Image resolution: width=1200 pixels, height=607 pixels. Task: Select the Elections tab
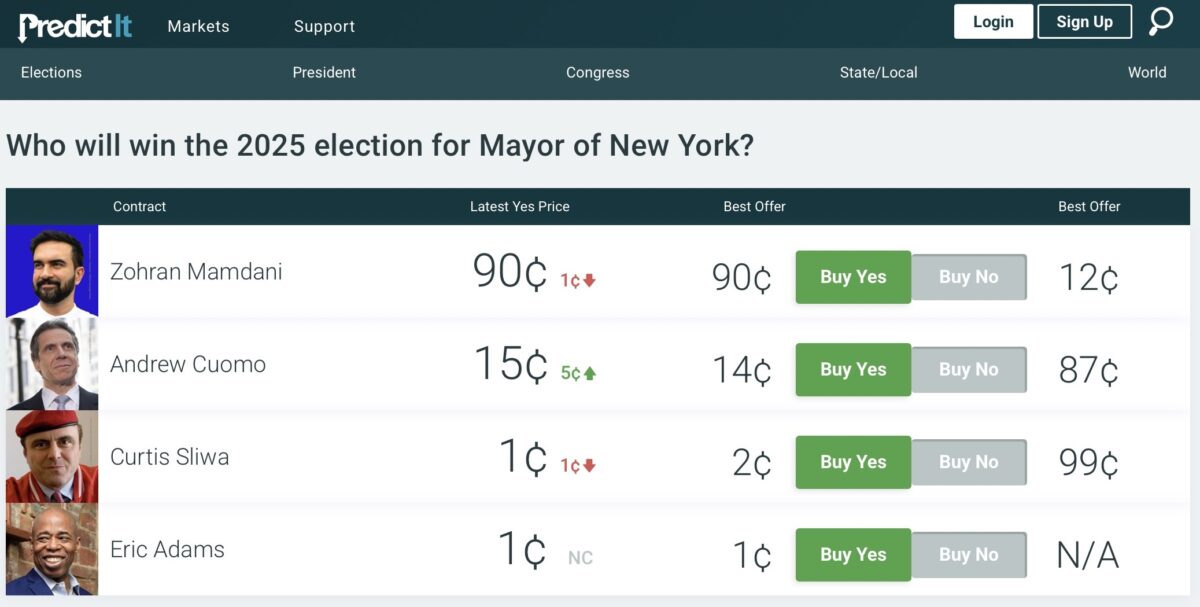click(x=51, y=72)
